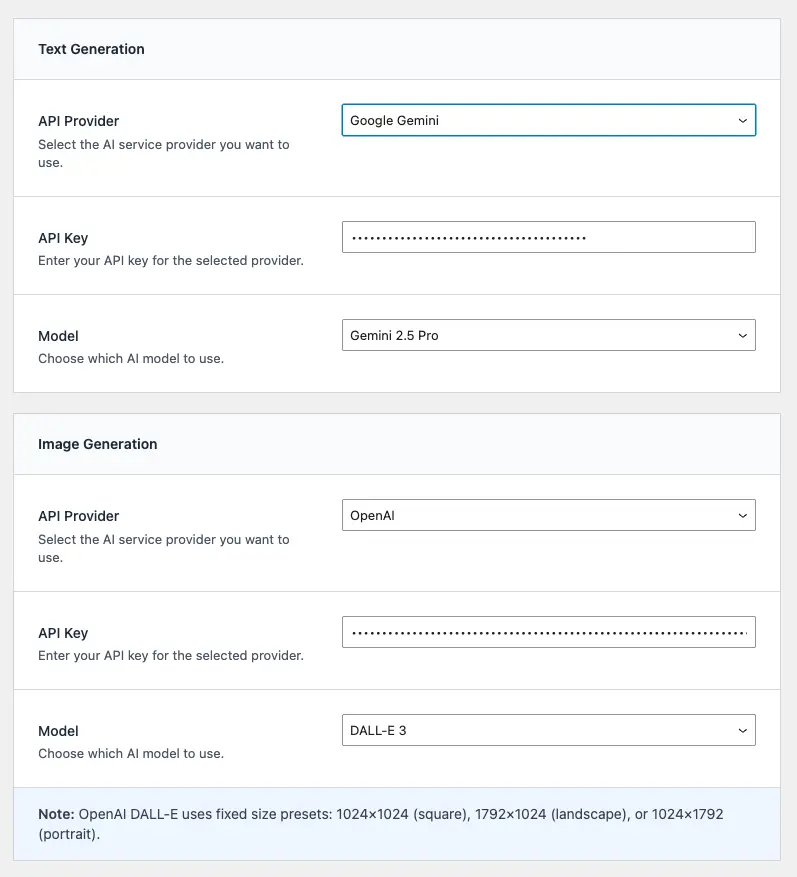Click the API Provider label under Image Generation
Screen dimensions: 797x877
pyautogui.click(x=78, y=517)
